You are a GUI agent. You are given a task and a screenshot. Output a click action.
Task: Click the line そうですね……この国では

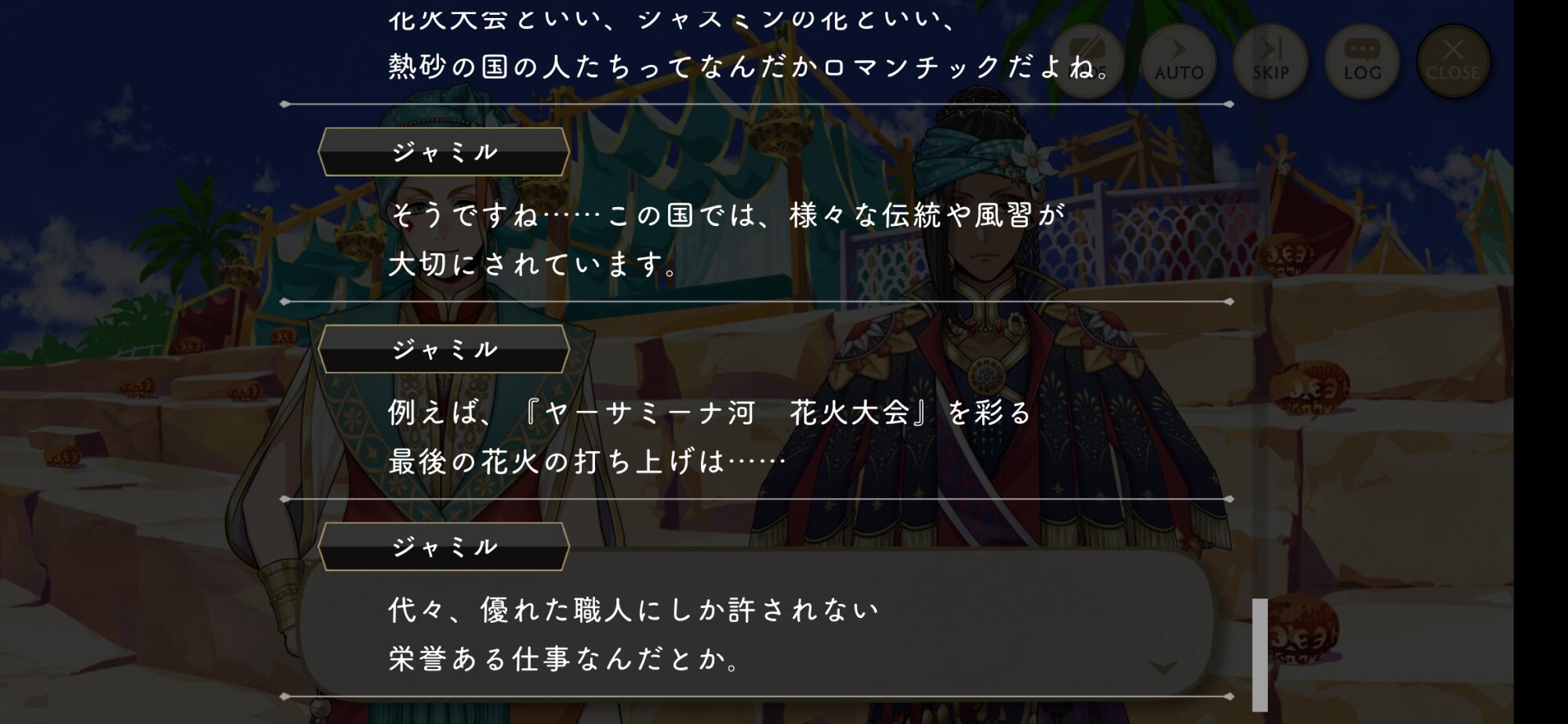click(728, 215)
